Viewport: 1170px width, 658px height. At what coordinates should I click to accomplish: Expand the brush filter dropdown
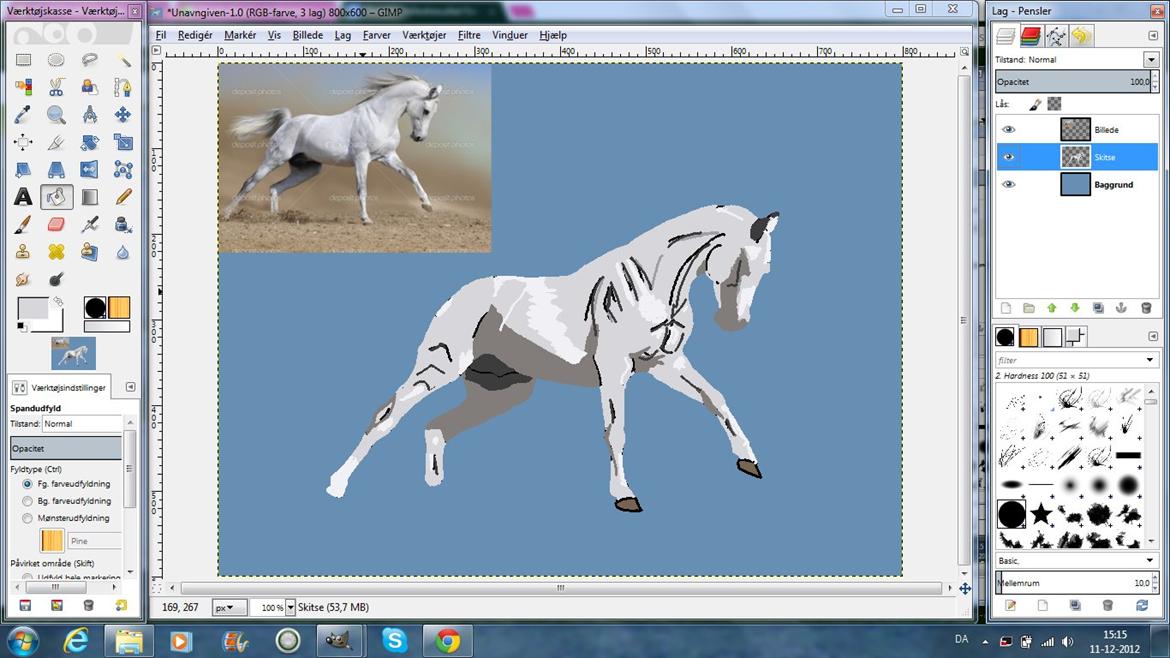click(1150, 360)
